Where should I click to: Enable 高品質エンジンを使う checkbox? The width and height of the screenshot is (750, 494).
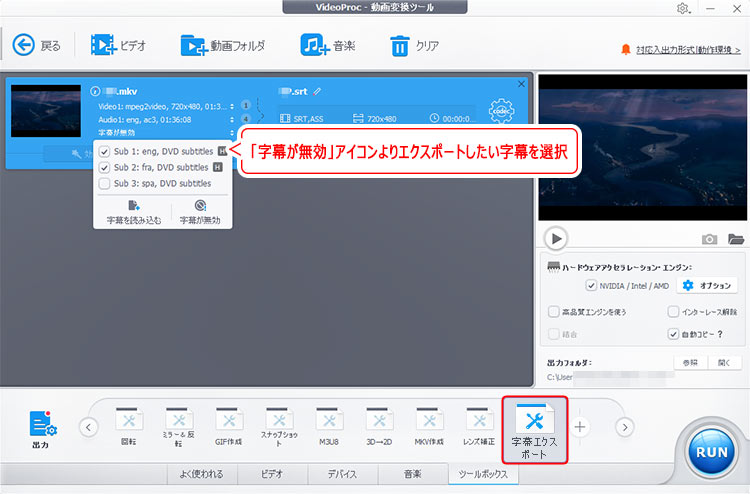click(553, 312)
